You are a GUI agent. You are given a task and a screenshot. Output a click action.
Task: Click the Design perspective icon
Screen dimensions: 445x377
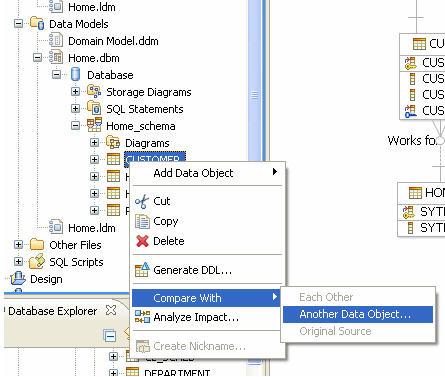[18, 278]
